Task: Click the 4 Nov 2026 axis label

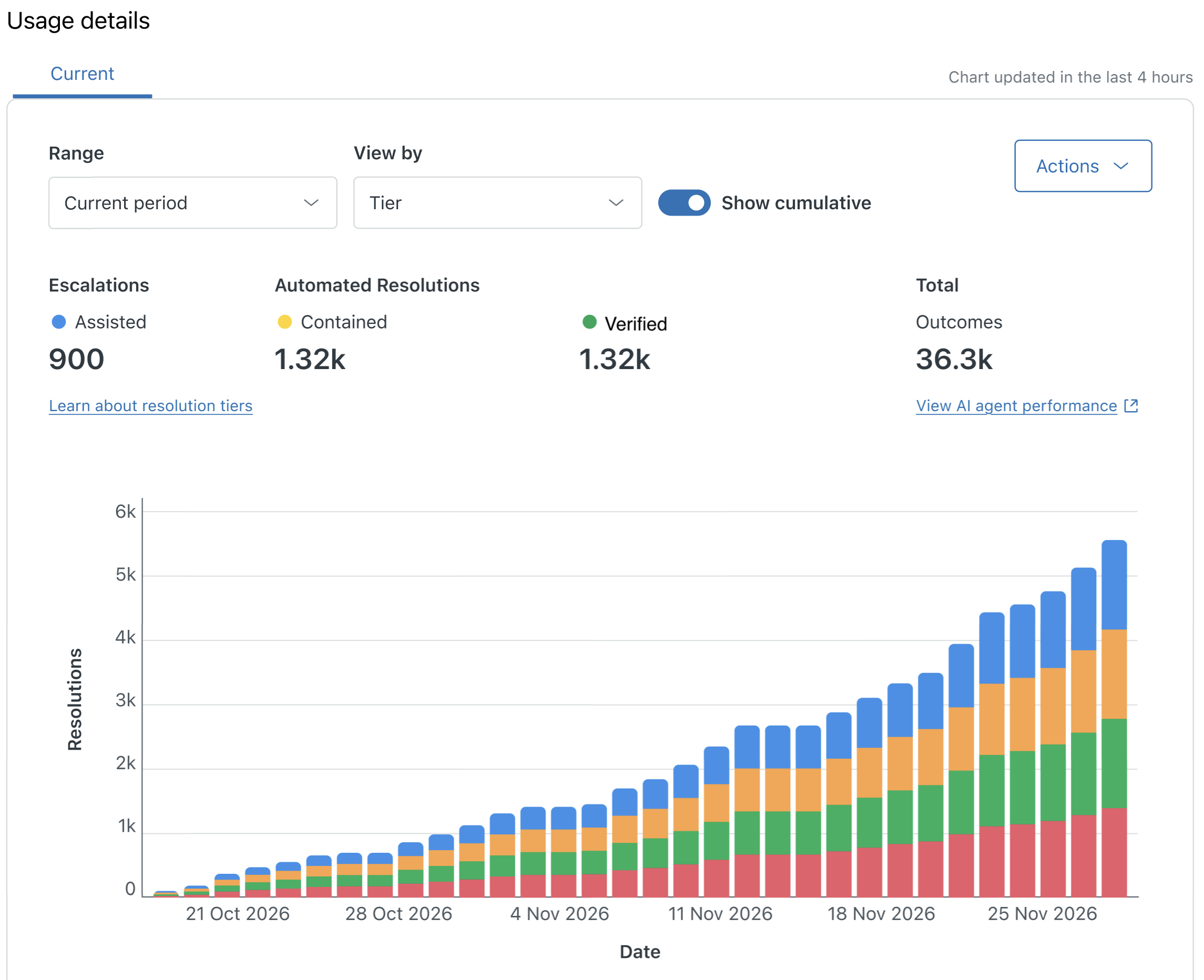Action: point(559,913)
